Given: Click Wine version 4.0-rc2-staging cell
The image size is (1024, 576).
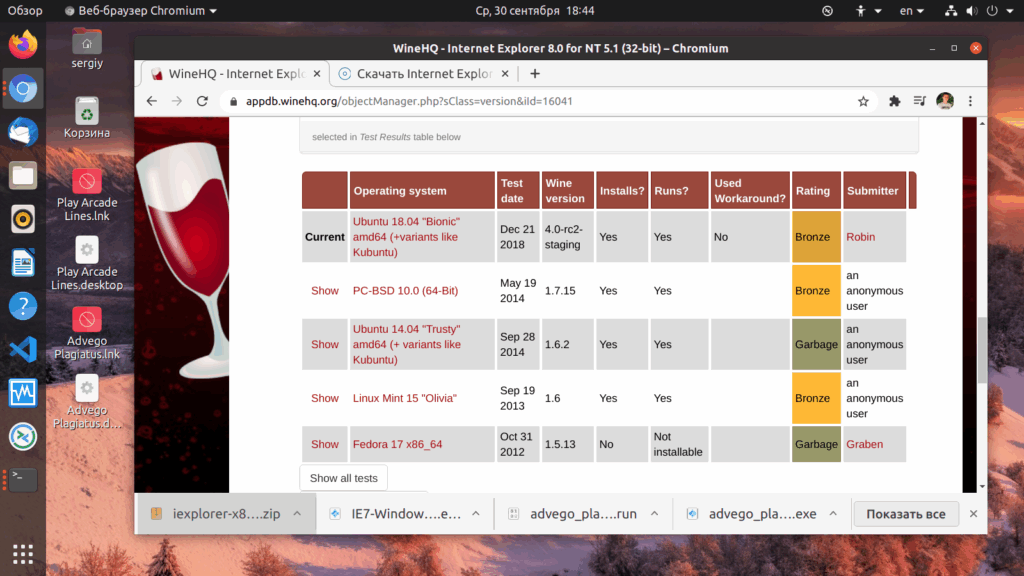Looking at the screenshot, I should [568, 236].
